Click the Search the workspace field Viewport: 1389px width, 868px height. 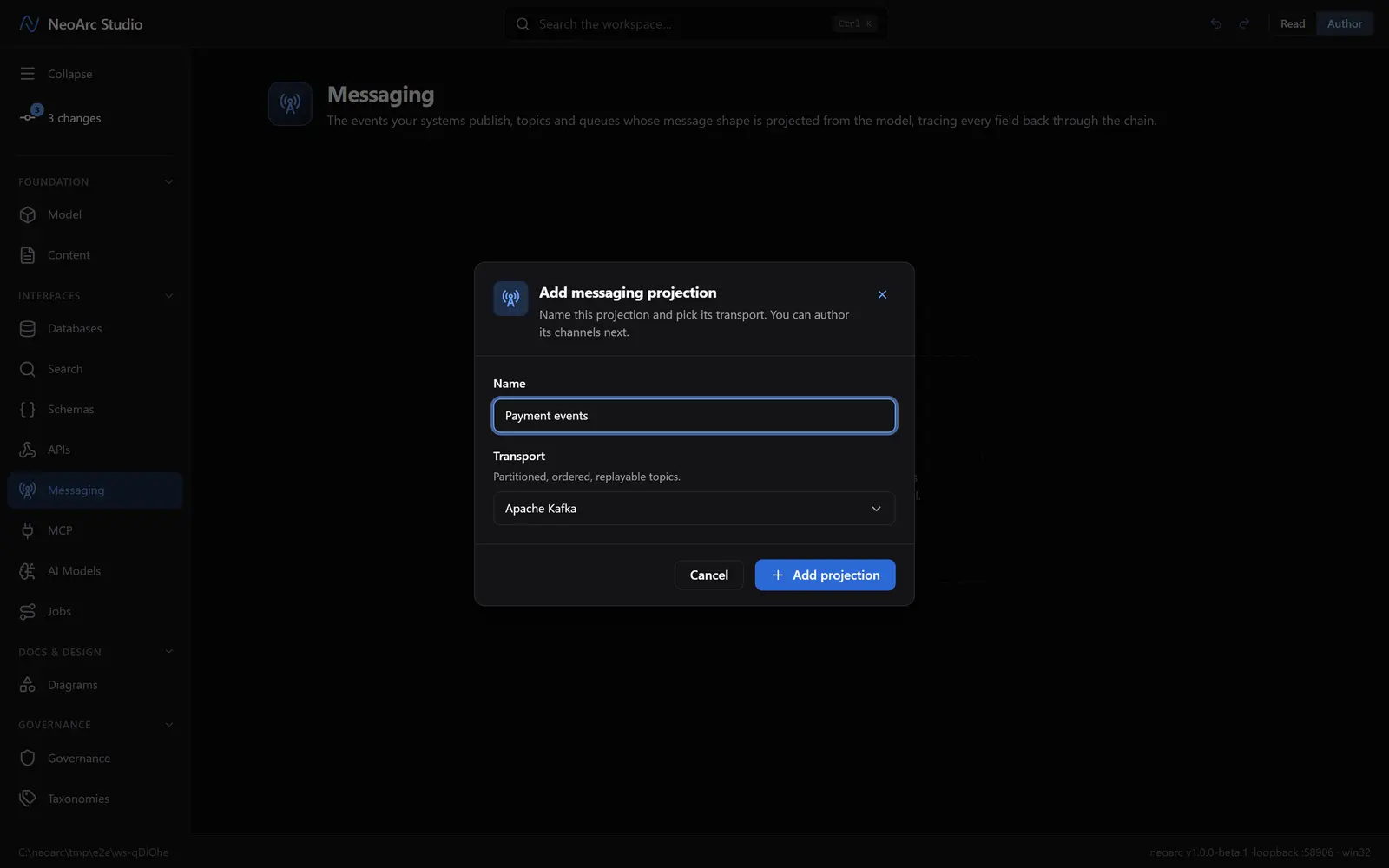(x=695, y=24)
